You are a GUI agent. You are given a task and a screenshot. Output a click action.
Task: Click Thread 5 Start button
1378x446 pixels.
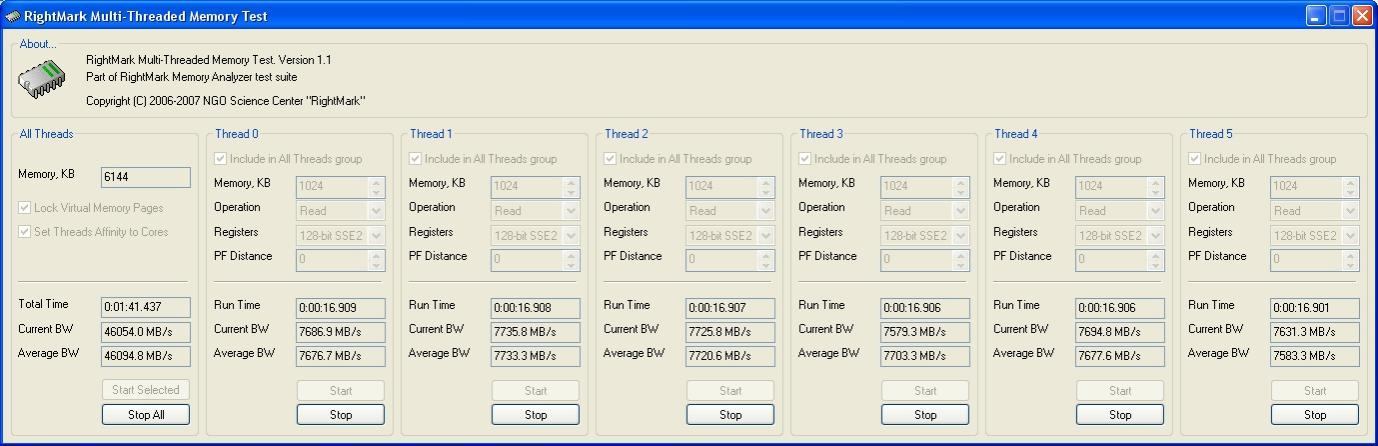[1316, 391]
